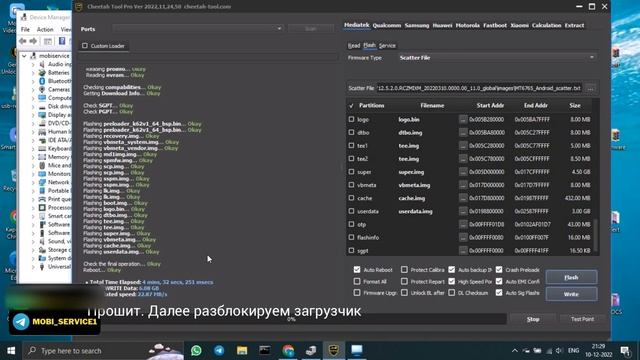Image resolution: width=640 pixels, height=360 pixels.
Task: Check the userdata partition checkbox
Action: (x=351, y=211)
